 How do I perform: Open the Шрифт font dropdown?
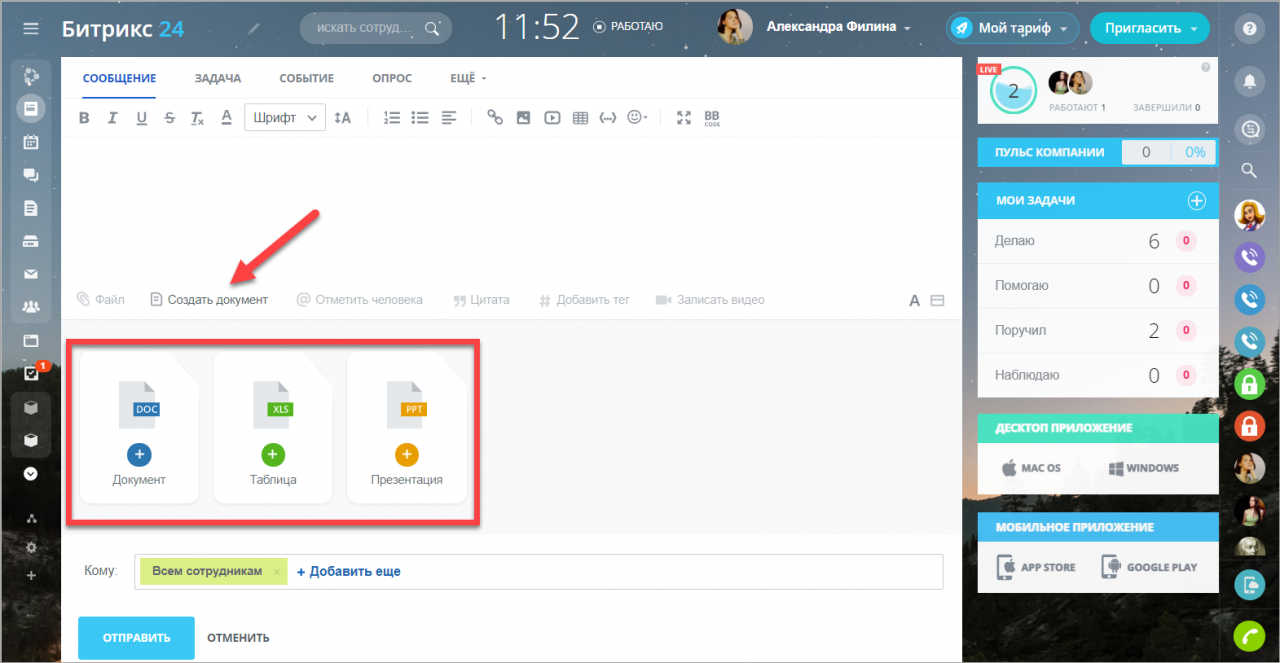click(x=285, y=118)
